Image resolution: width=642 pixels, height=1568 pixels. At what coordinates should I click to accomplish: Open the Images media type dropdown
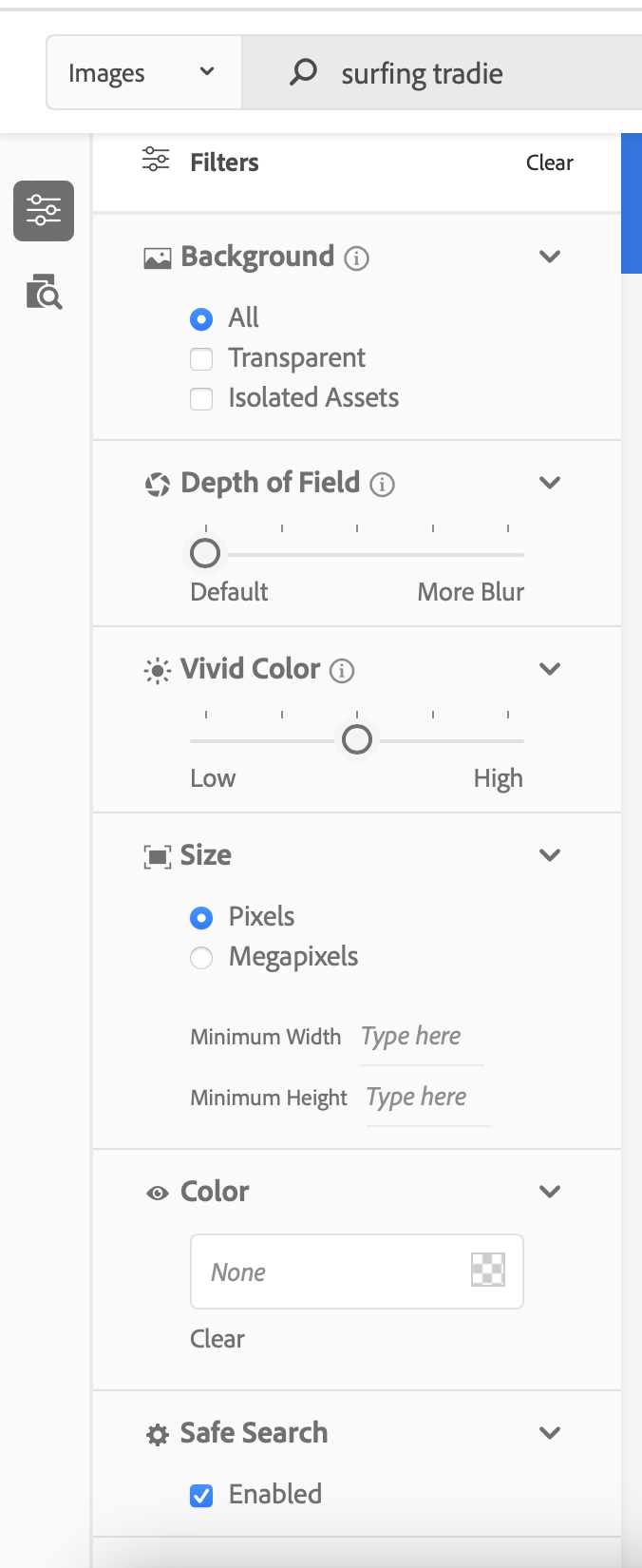tap(142, 71)
